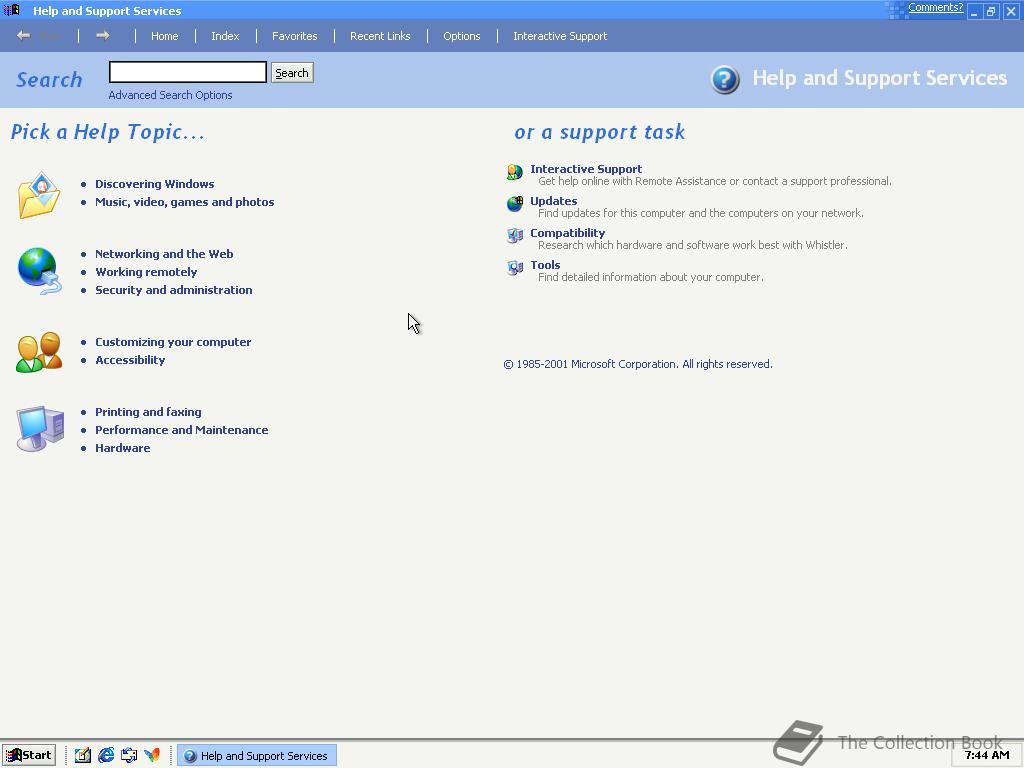Open the Accessibility topic
The image size is (1024, 768).
[130, 360]
